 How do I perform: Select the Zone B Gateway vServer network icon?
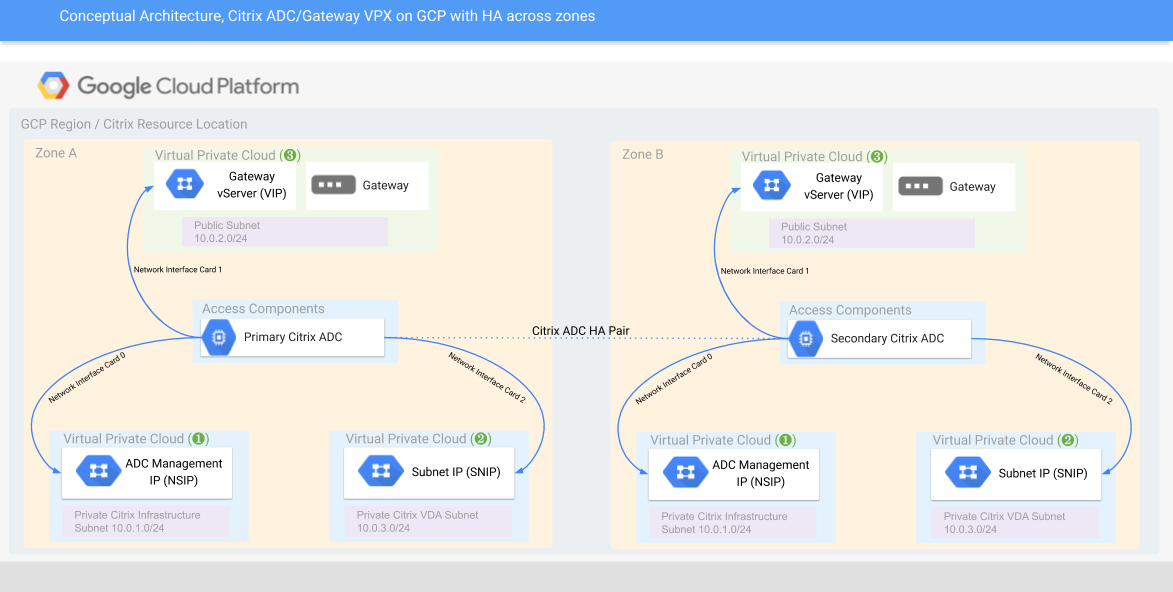tap(771, 186)
